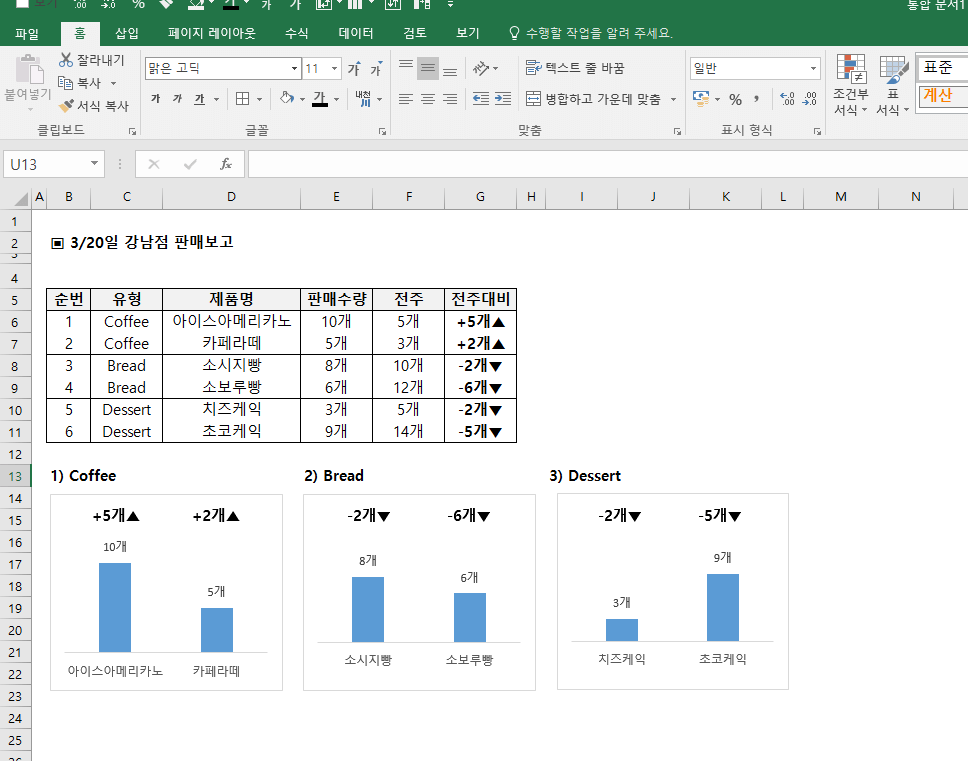
Task: Click Merge and Center (병합하고 가운데 맞춤)
Action: coord(593,99)
